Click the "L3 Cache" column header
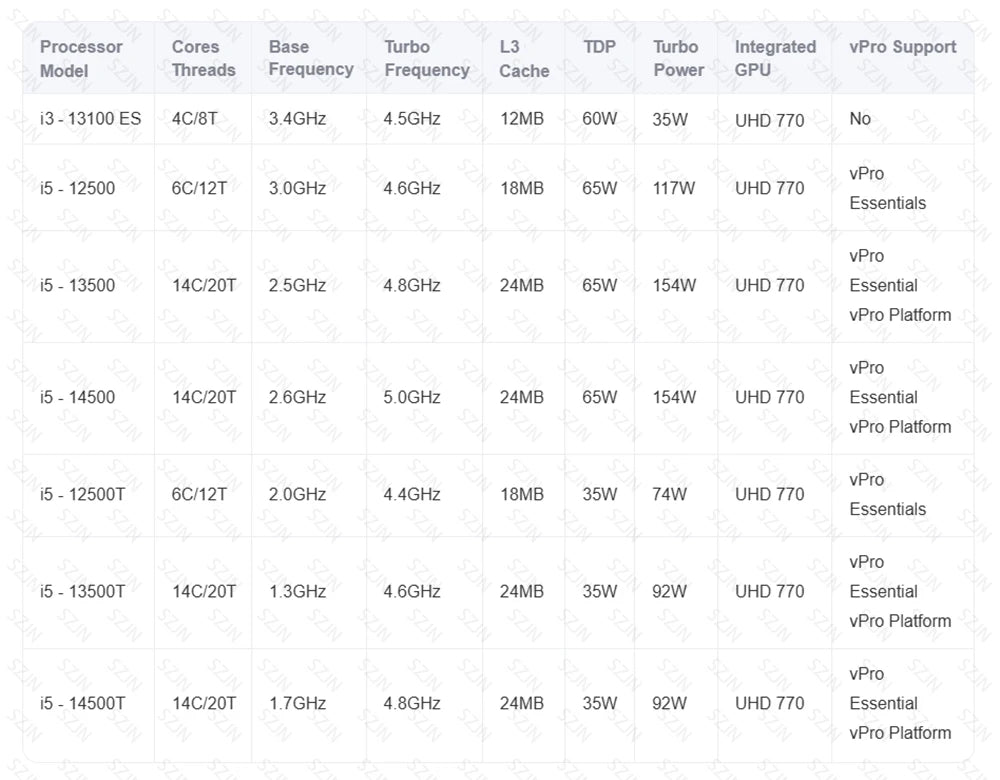This screenshot has width=1000, height=780. [524, 58]
